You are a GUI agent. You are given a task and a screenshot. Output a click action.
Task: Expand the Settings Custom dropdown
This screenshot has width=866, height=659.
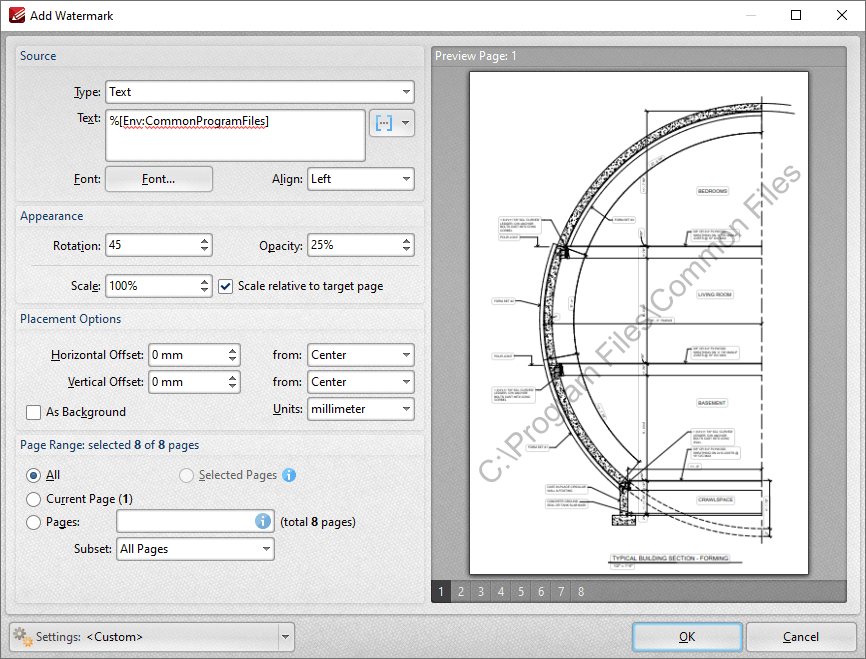click(286, 637)
